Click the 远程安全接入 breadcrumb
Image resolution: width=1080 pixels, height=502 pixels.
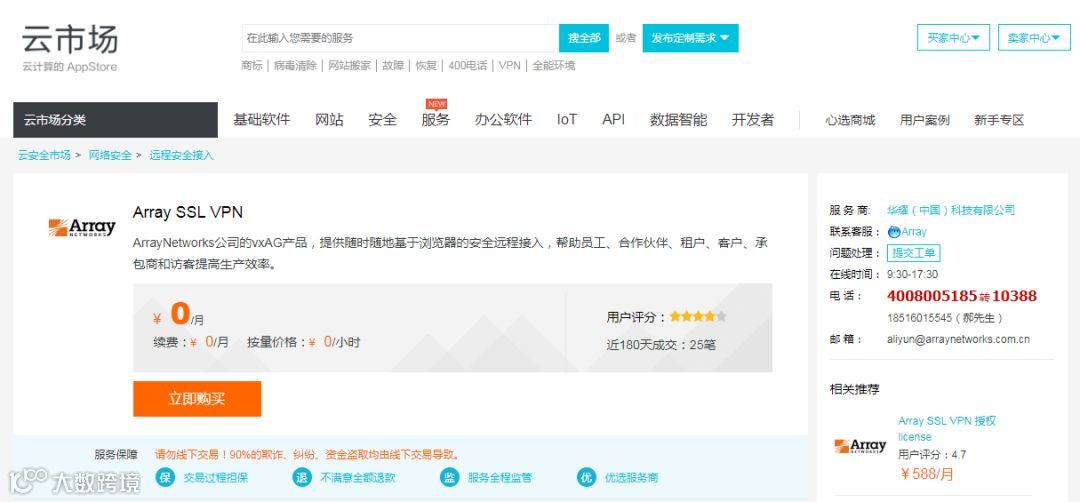[182, 156]
